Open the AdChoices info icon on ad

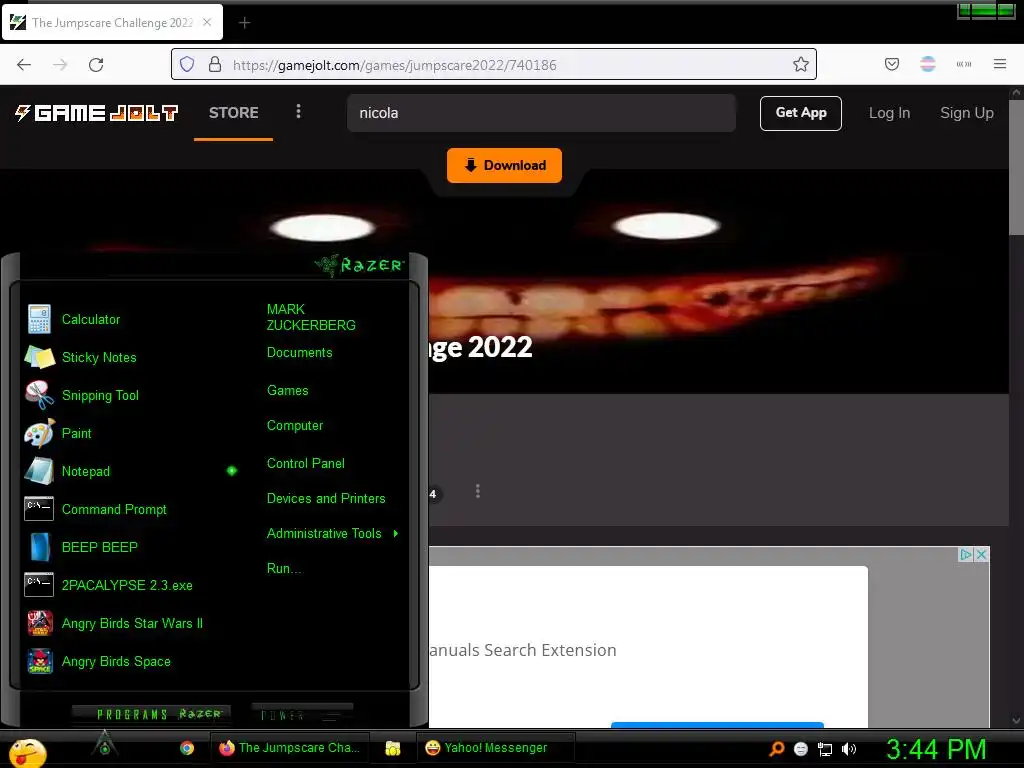click(x=965, y=554)
